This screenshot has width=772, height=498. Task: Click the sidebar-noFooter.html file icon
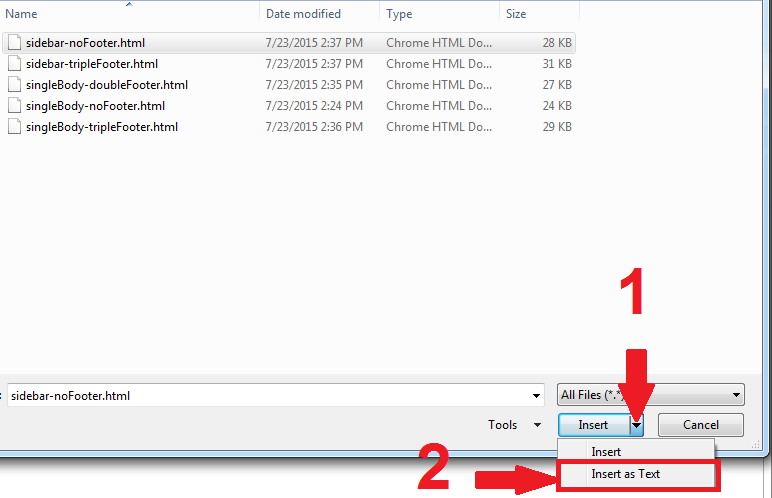click(15, 43)
